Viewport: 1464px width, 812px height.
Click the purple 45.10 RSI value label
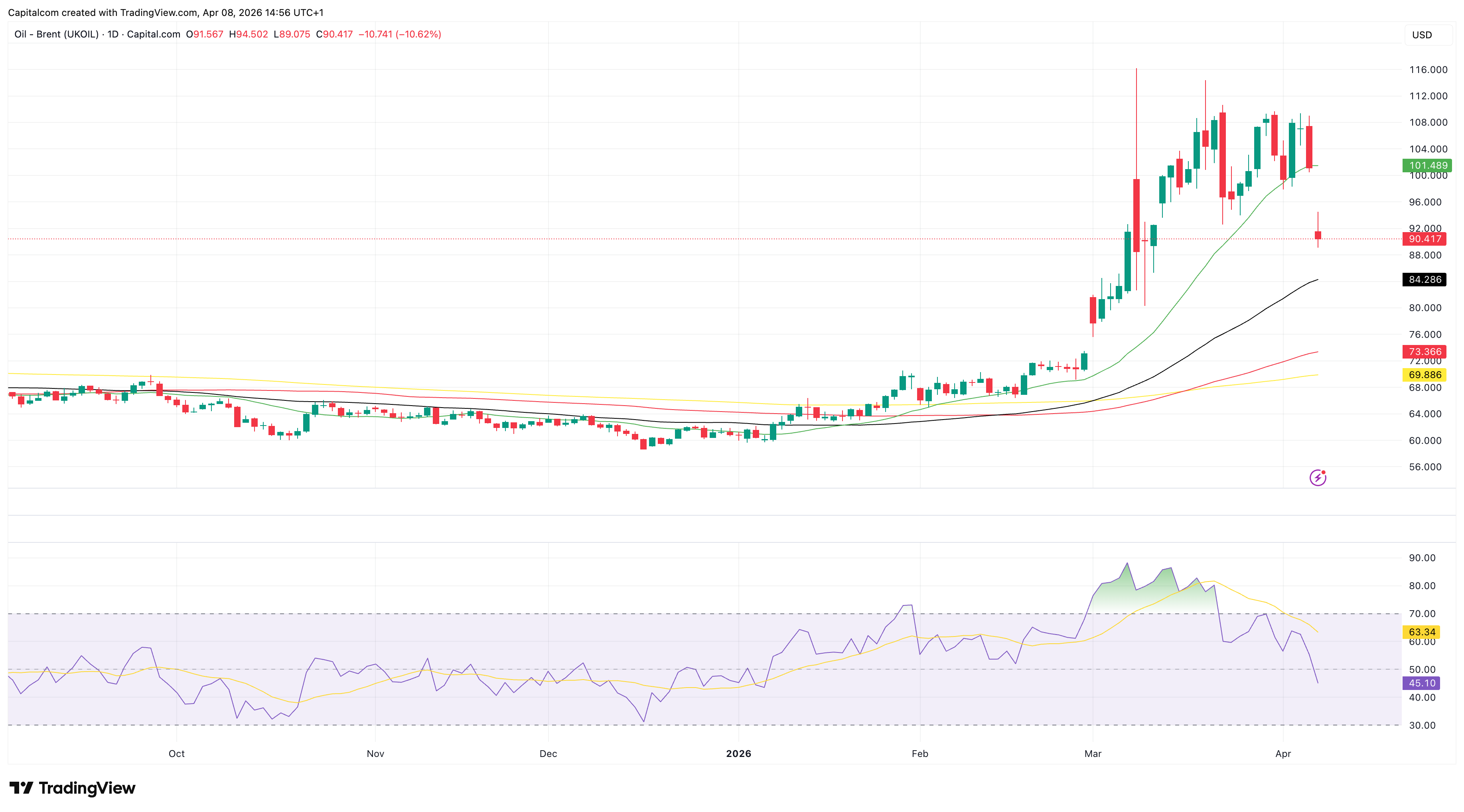tap(1421, 683)
